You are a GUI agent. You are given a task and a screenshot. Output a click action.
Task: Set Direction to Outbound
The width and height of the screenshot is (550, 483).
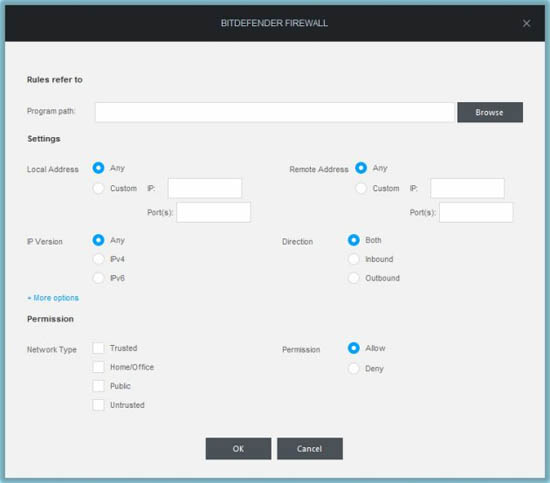[354, 278]
